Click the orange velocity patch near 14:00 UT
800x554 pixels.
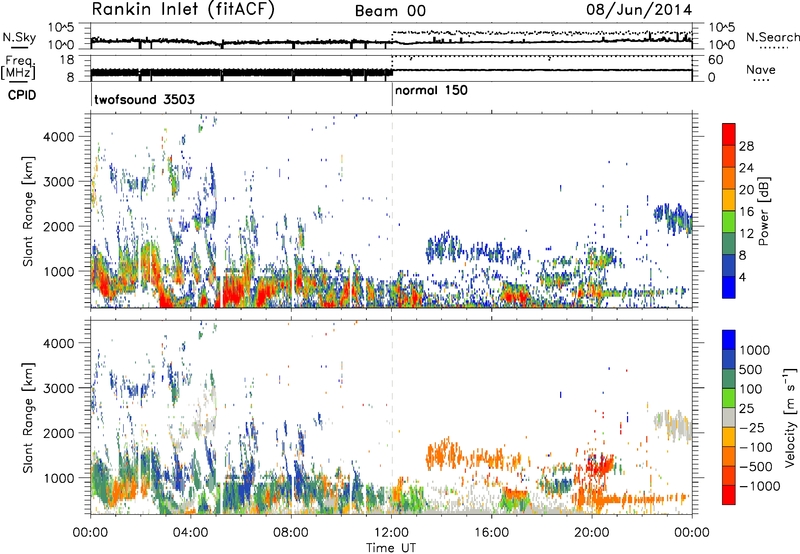[442, 453]
